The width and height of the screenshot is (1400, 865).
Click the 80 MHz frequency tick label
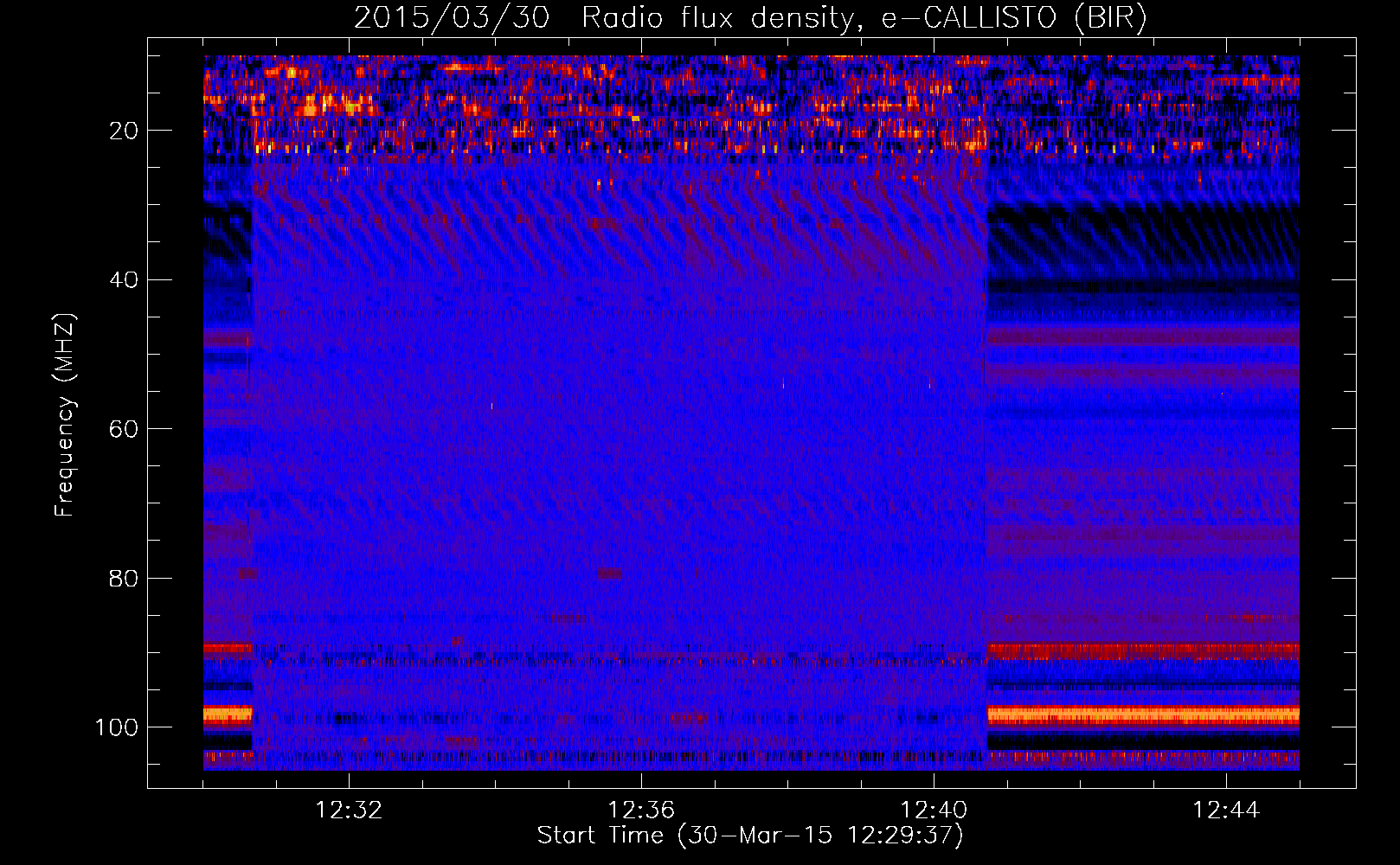coord(124,578)
